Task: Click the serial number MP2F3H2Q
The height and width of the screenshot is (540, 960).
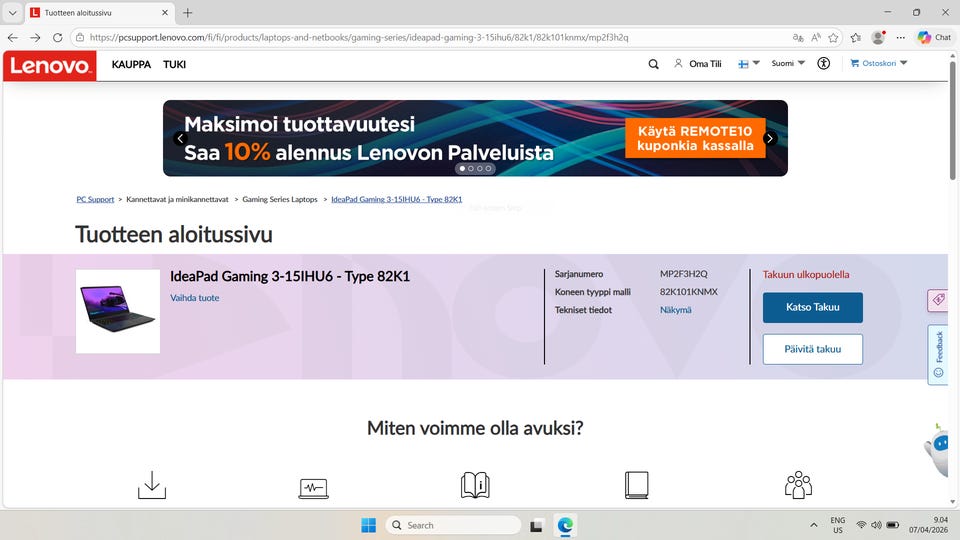Action: click(x=683, y=274)
